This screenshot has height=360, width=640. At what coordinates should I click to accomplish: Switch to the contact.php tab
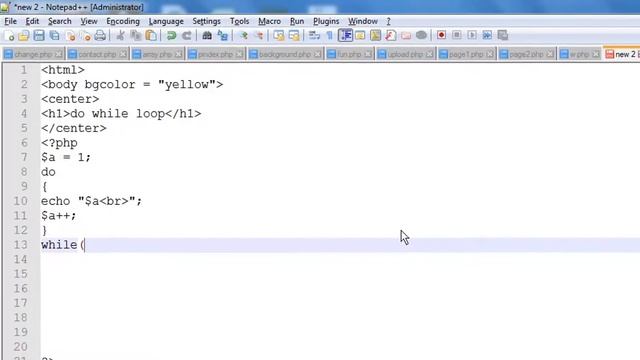coord(97,54)
